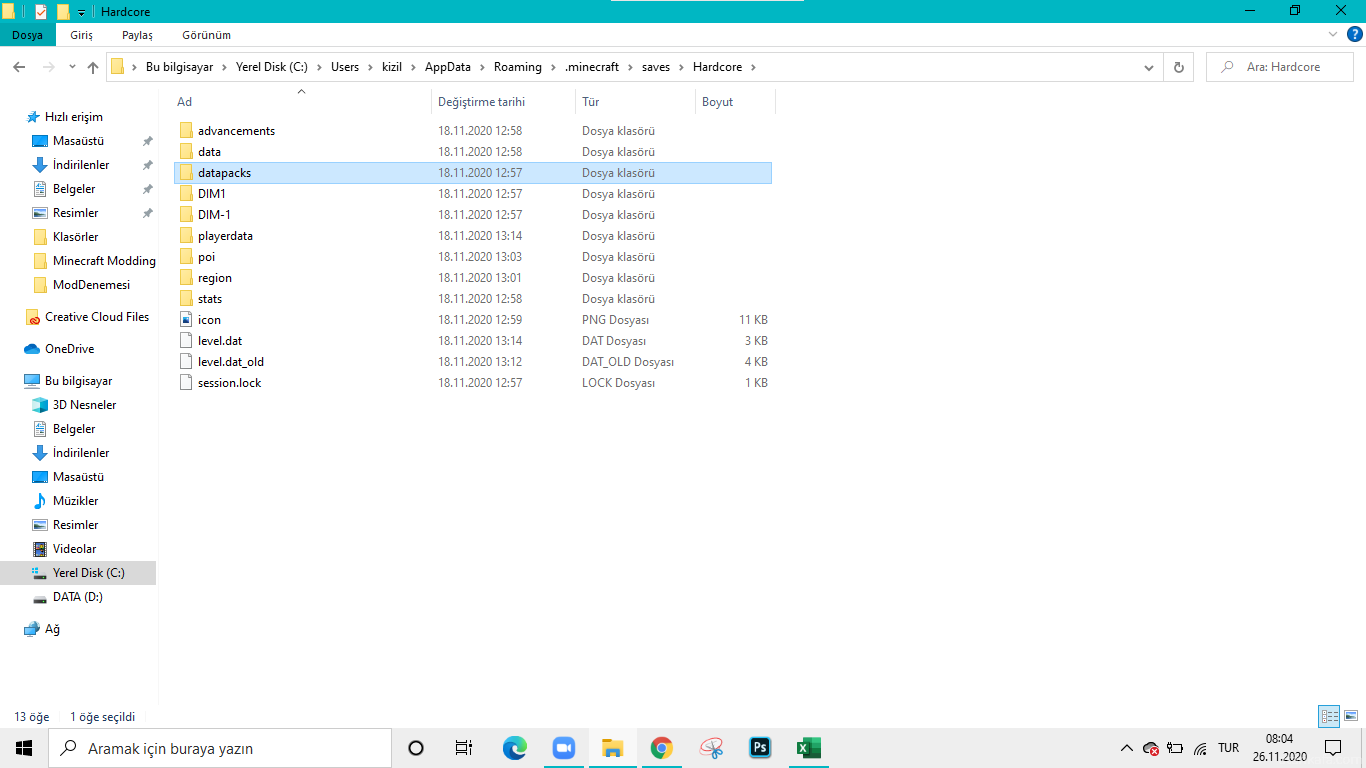Viewport: 1366px width, 768px height.
Task: Expand the ribbon with the chevron
Action: (1332, 35)
